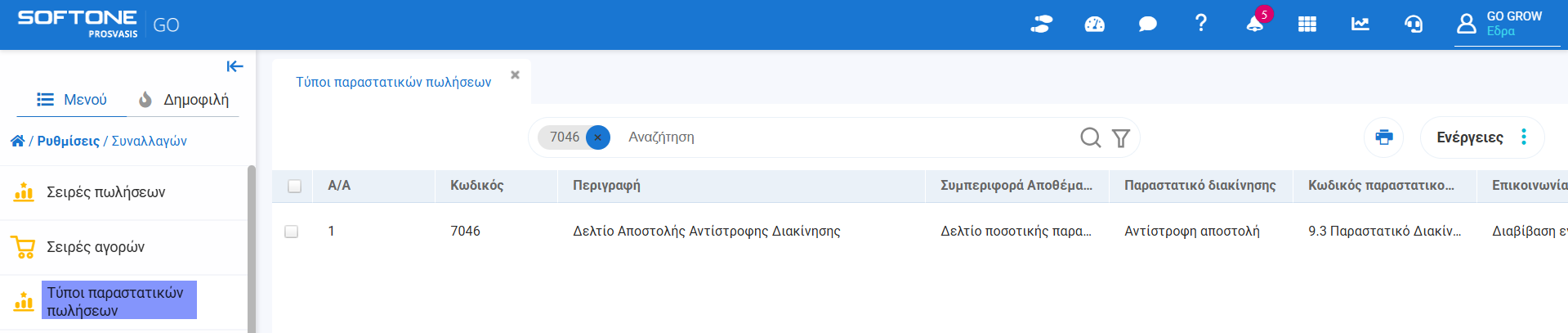Click the Ρυθμίσεις breadcrumb link

pos(69,141)
